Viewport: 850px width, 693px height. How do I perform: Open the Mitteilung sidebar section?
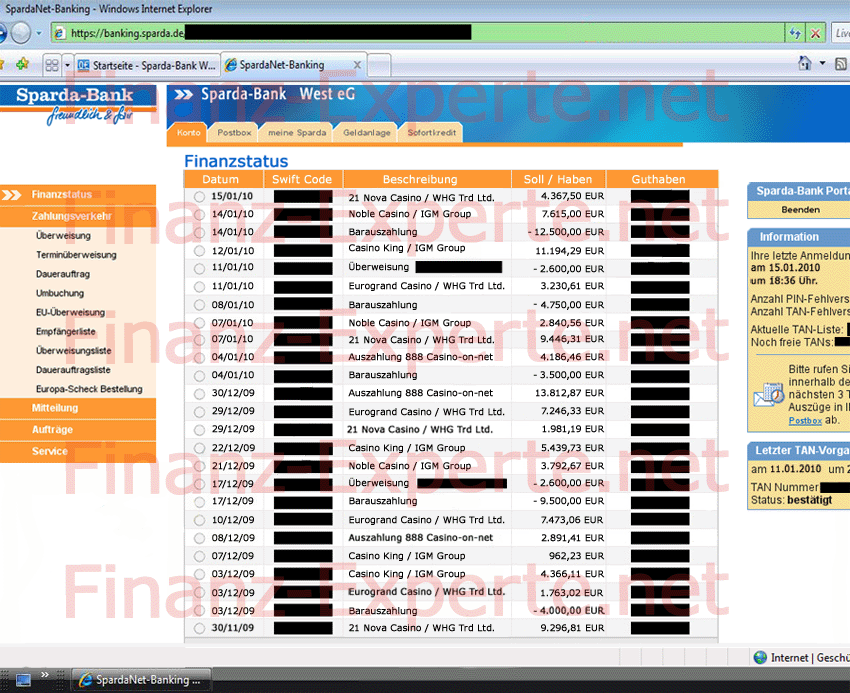[78, 408]
